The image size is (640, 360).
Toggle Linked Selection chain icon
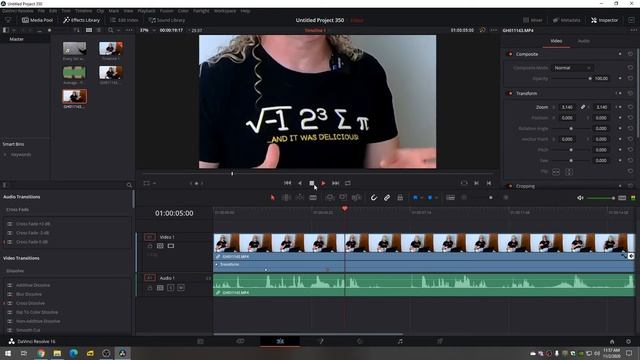point(387,198)
